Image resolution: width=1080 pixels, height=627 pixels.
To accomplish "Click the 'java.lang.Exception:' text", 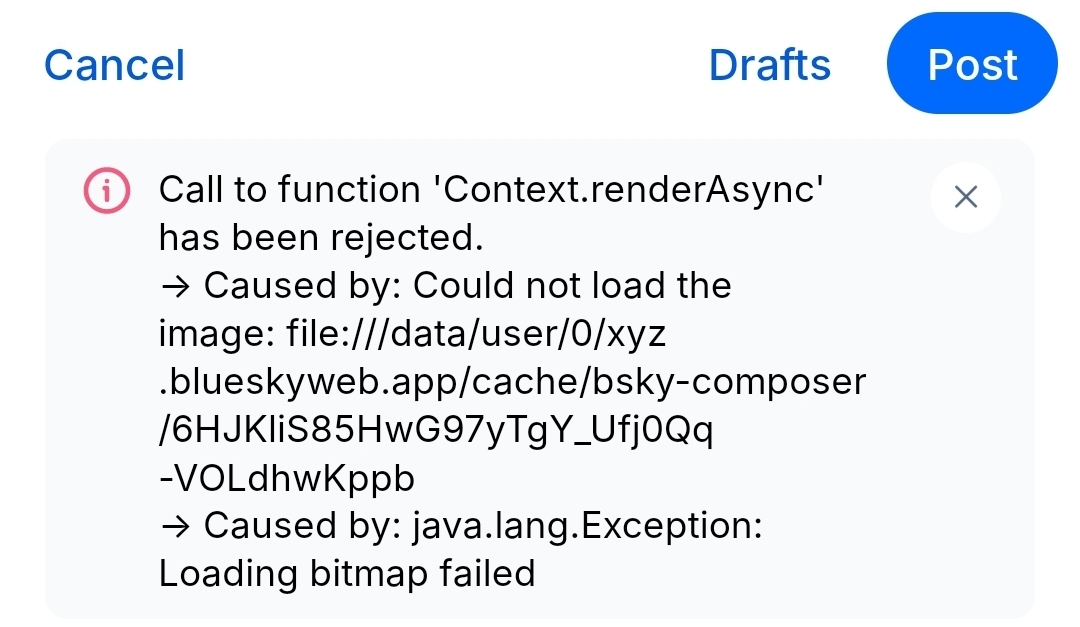I will pos(588,526).
